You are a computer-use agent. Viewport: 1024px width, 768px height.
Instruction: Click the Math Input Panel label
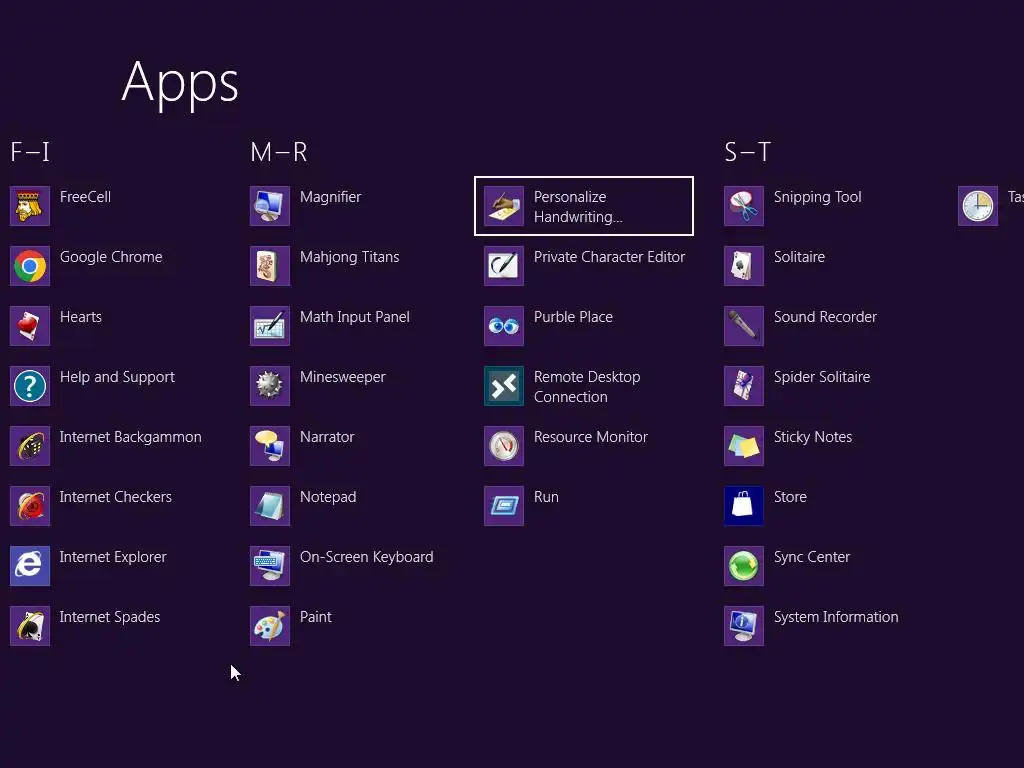[355, 317]
